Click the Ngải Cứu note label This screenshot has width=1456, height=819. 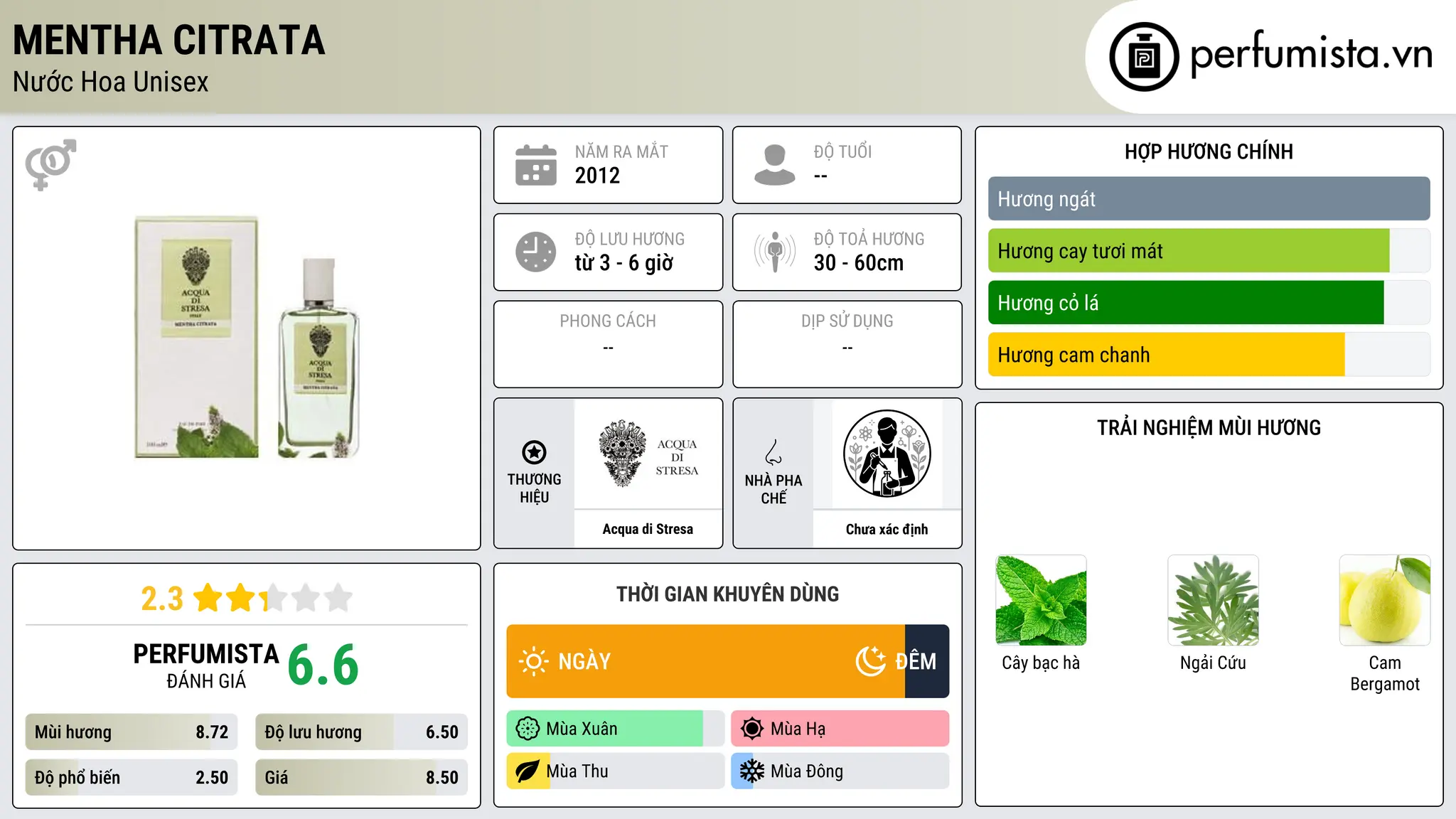click(x=1213, y=663)
